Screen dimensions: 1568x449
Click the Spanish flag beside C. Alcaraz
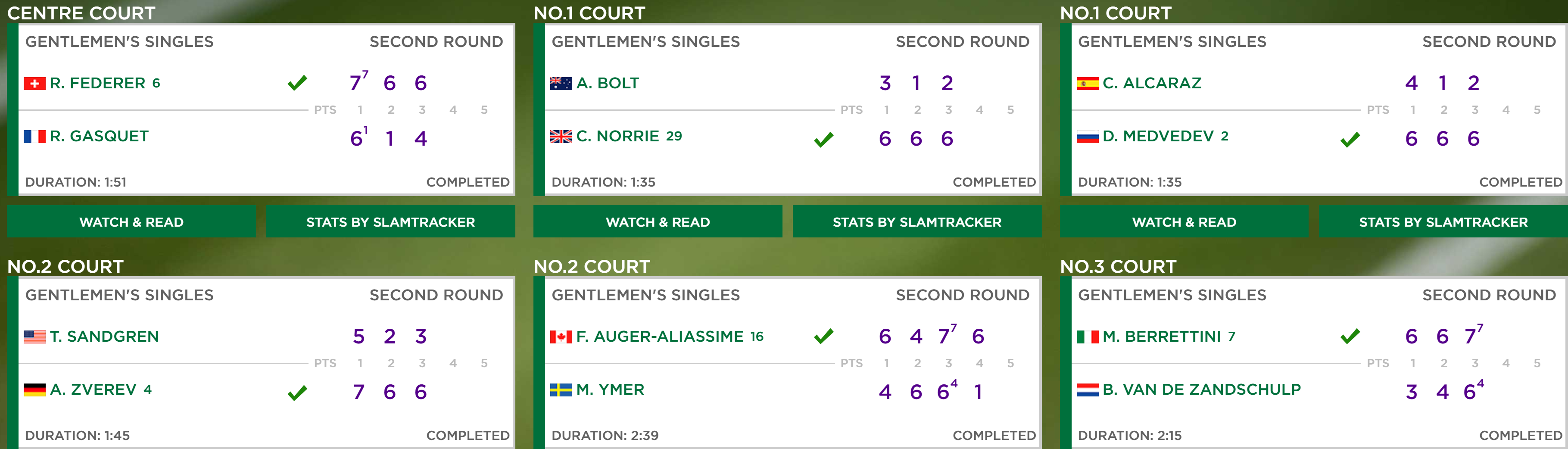pyautogui.click(x=1087, y=83)
